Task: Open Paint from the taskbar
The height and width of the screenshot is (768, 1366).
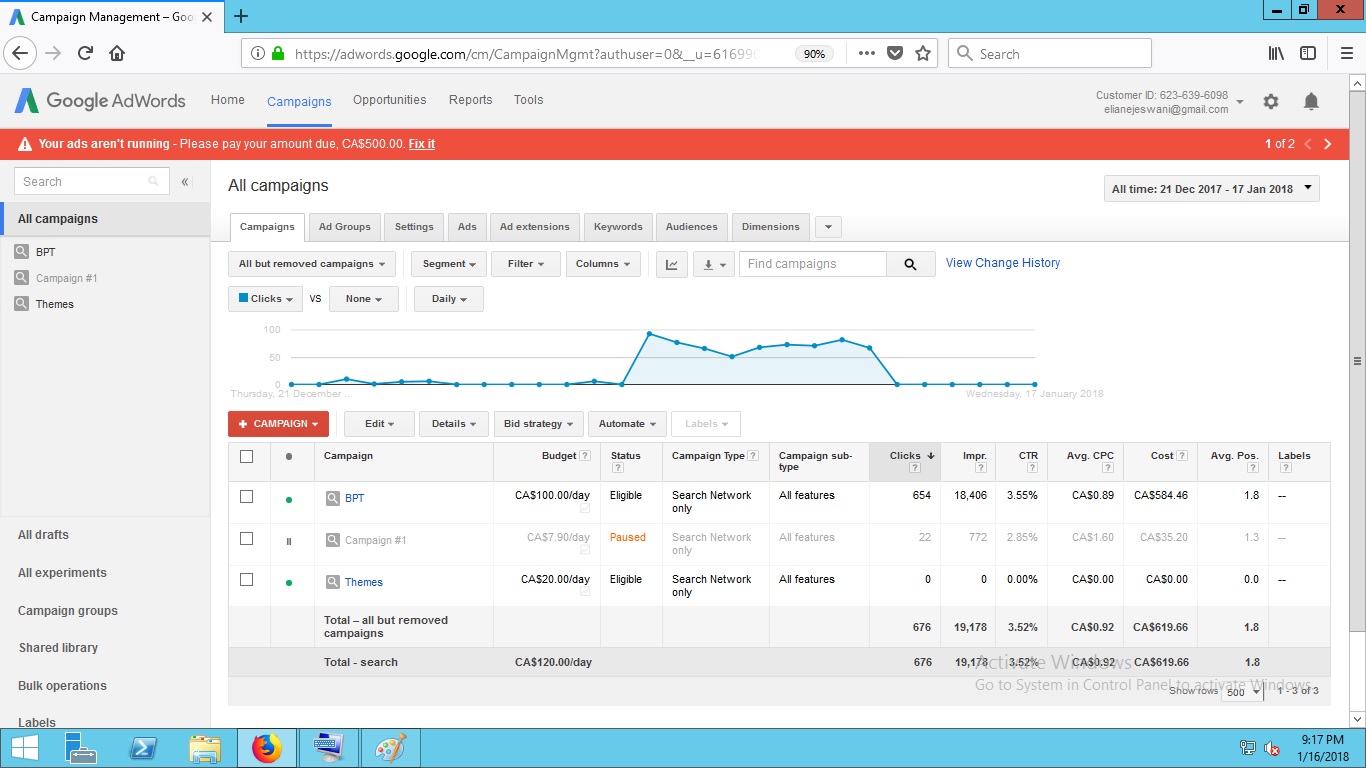Action: point(391,748)
